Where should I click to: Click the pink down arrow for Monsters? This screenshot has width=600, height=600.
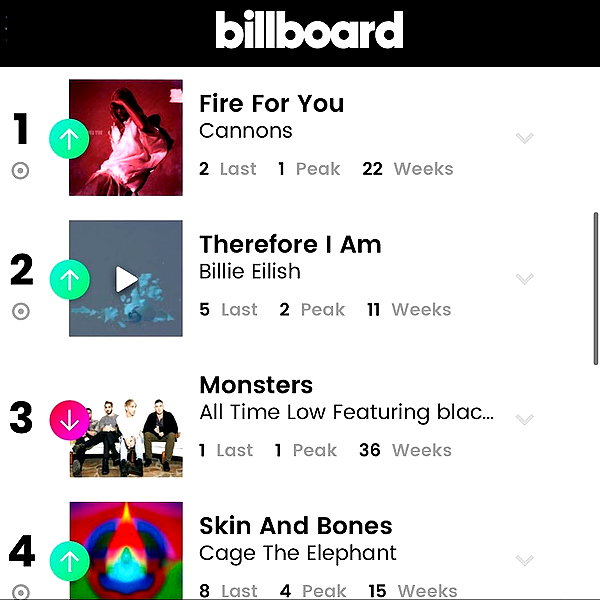click(x=70, y=420)
